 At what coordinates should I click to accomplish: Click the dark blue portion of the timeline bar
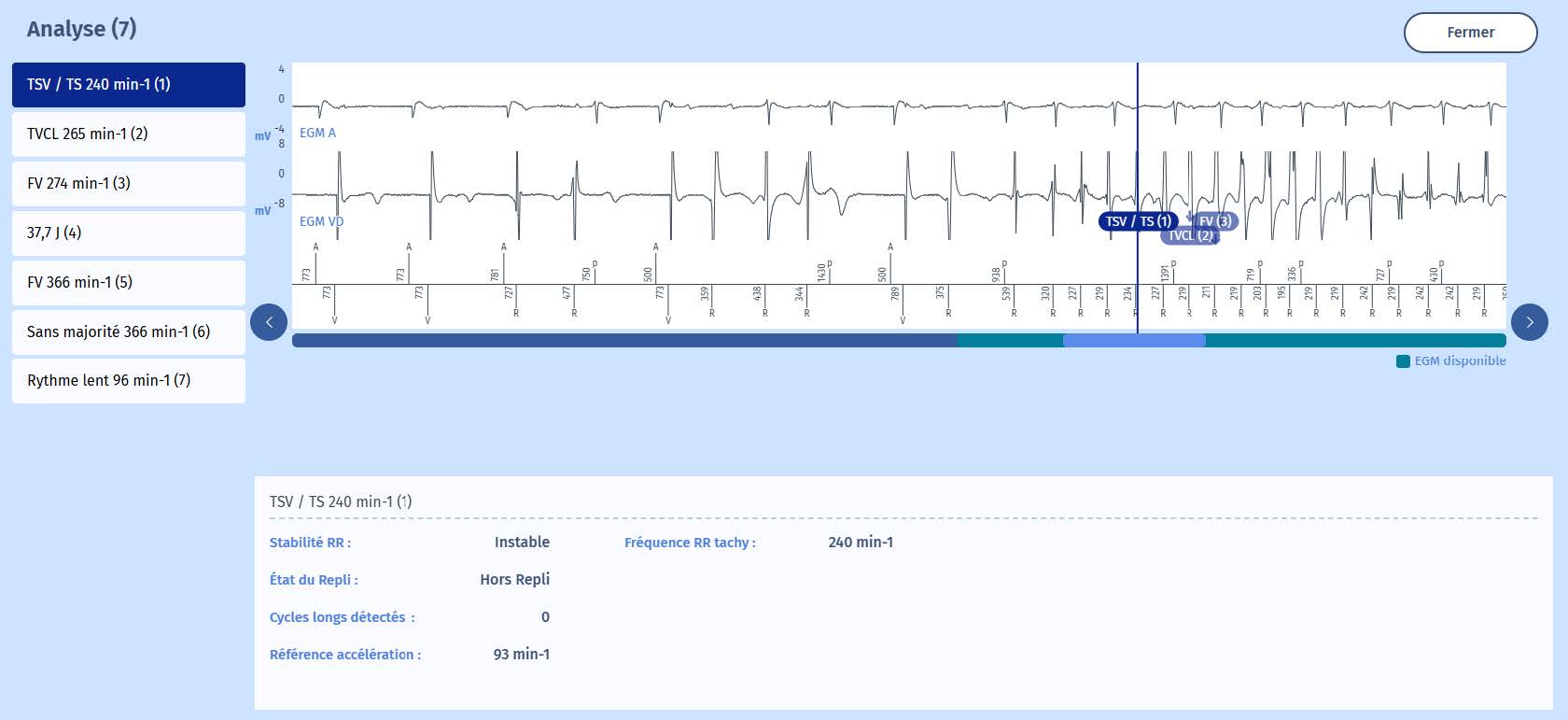(x=623, y=341)
